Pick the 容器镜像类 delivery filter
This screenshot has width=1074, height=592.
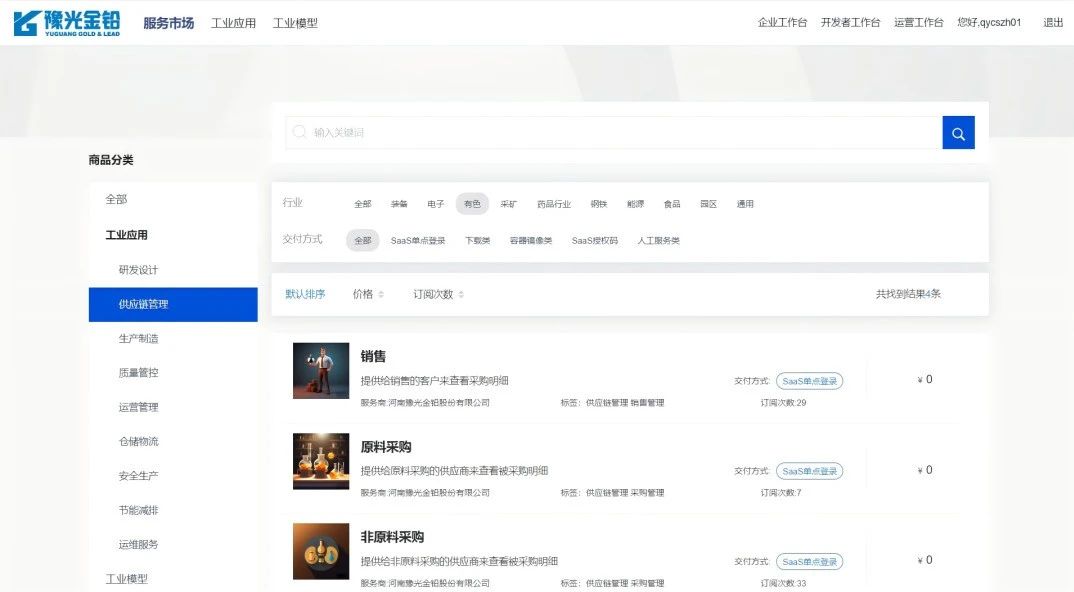pyautogui.click(x=531, y=241)
